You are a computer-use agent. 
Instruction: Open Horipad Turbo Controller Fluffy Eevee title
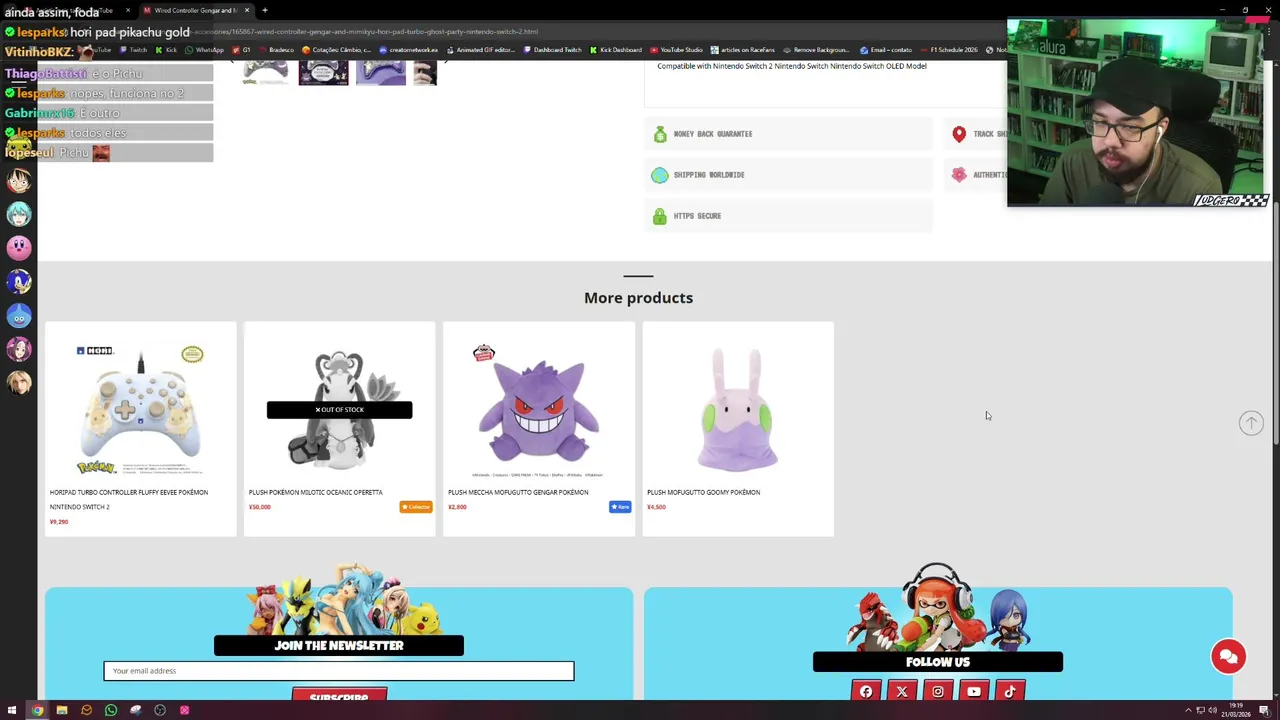(129, 499)
